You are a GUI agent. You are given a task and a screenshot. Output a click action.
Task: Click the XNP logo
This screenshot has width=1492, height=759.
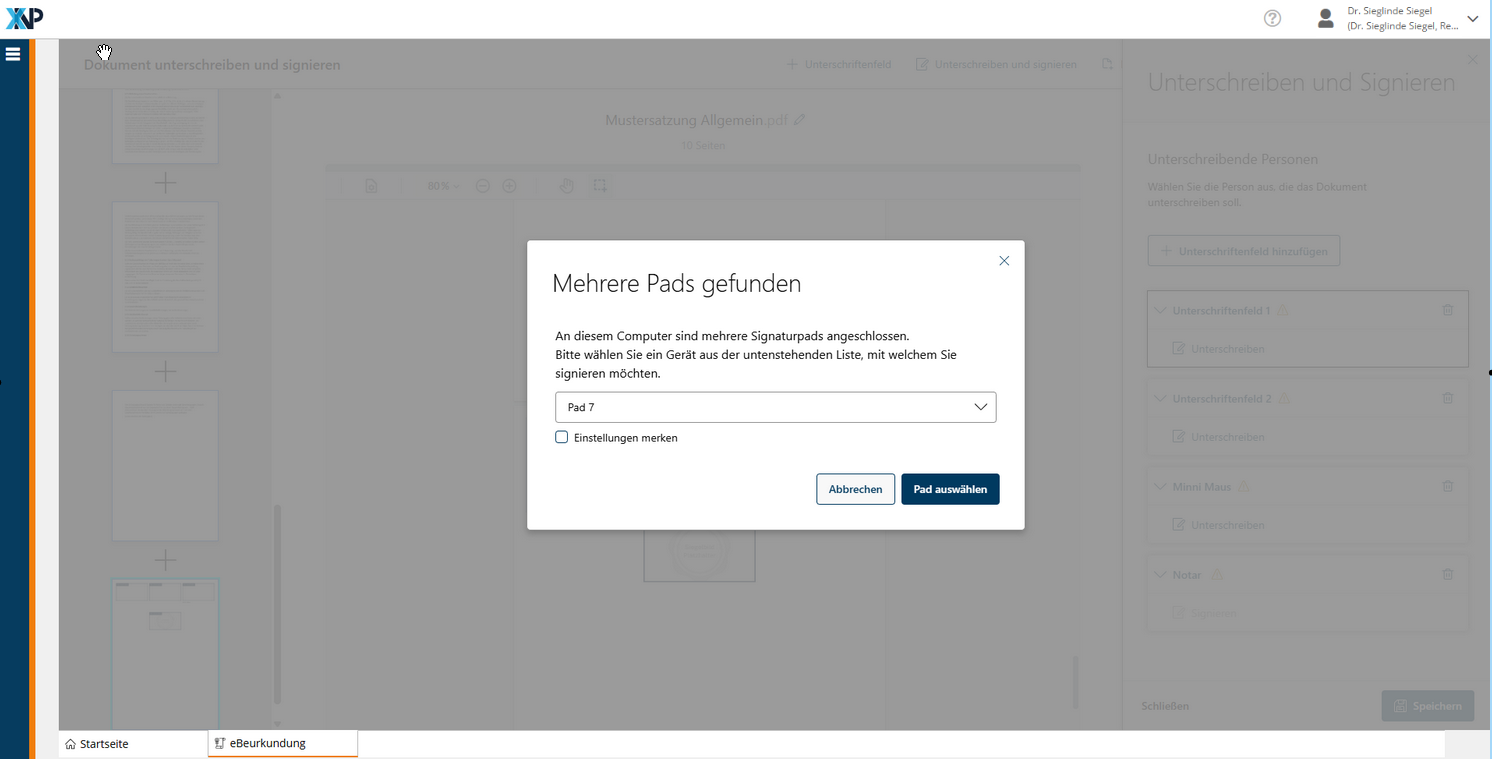pyautogui.click(x=24, y=18)
